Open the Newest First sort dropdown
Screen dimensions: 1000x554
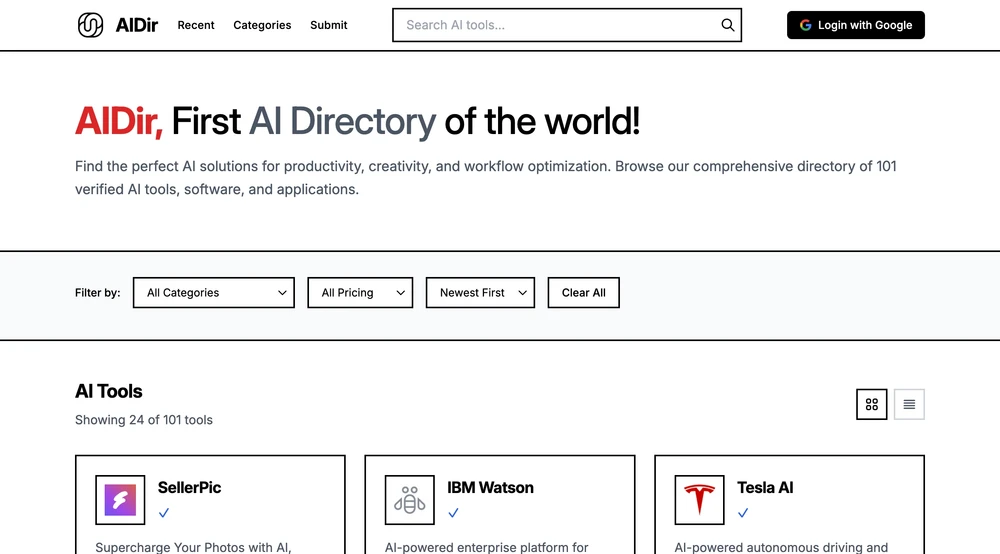480,293
